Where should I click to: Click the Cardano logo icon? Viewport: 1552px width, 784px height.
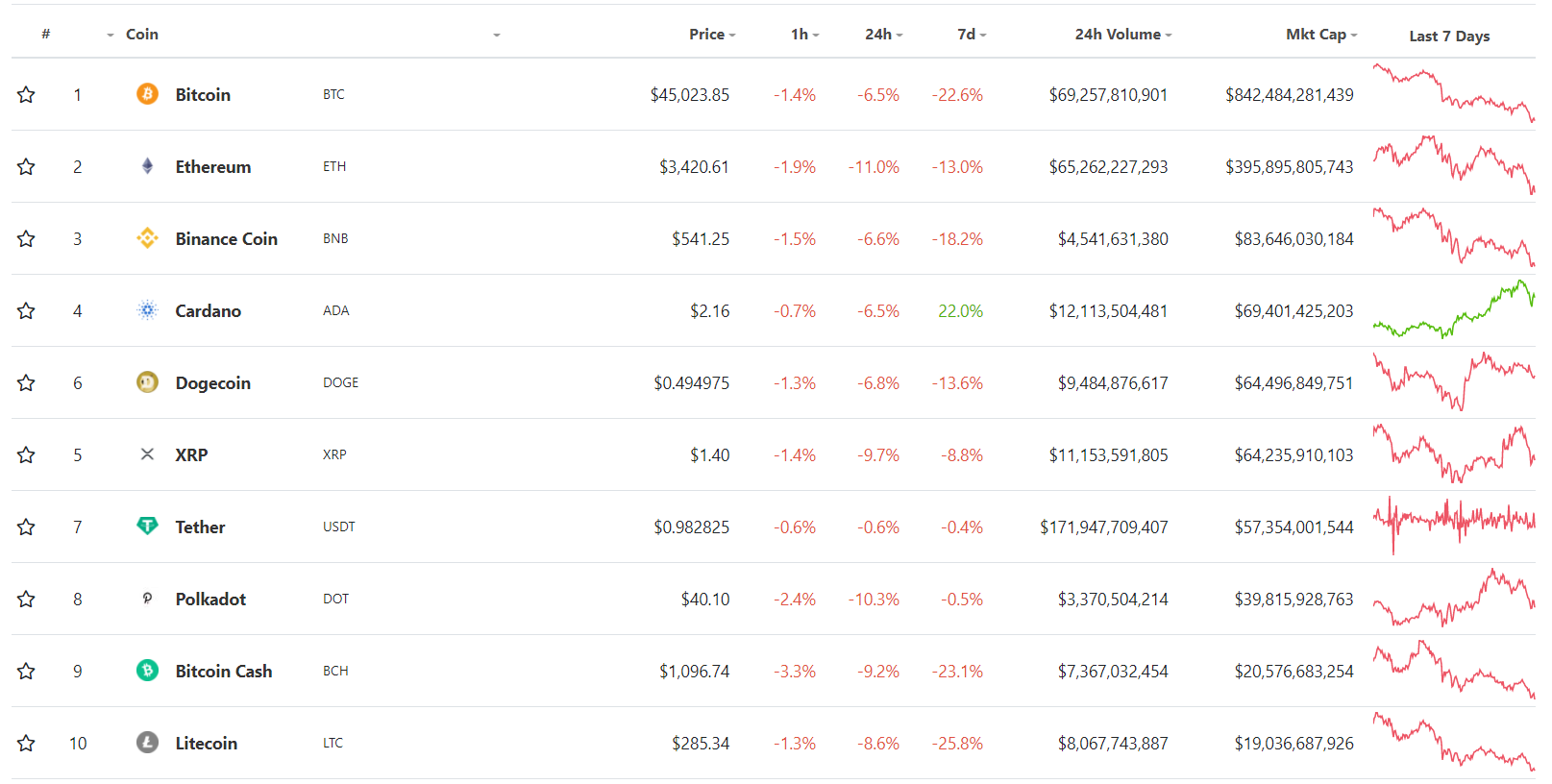[x=147, y=310]
